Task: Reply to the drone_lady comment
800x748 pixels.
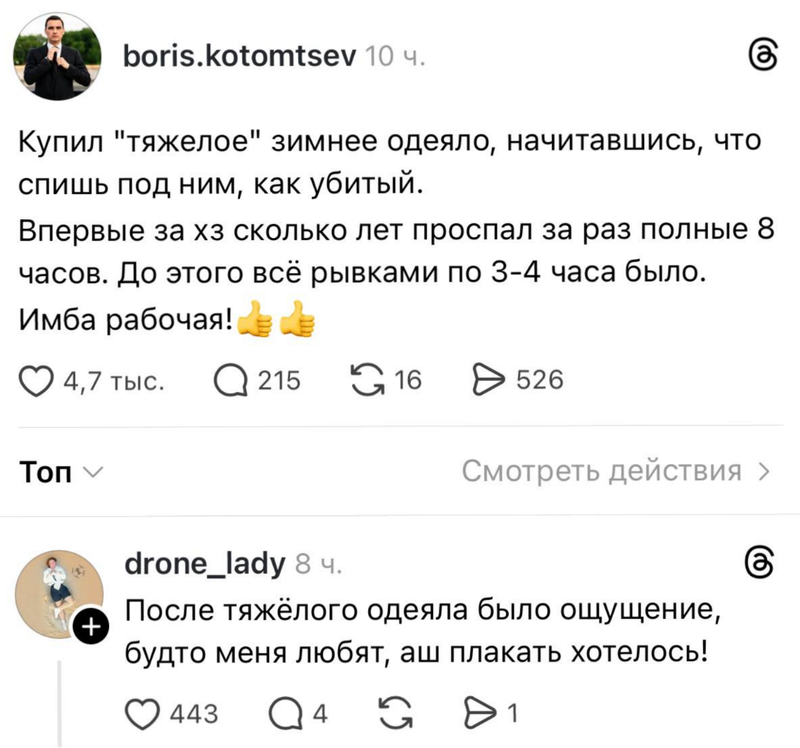Action: click(287, 714)
